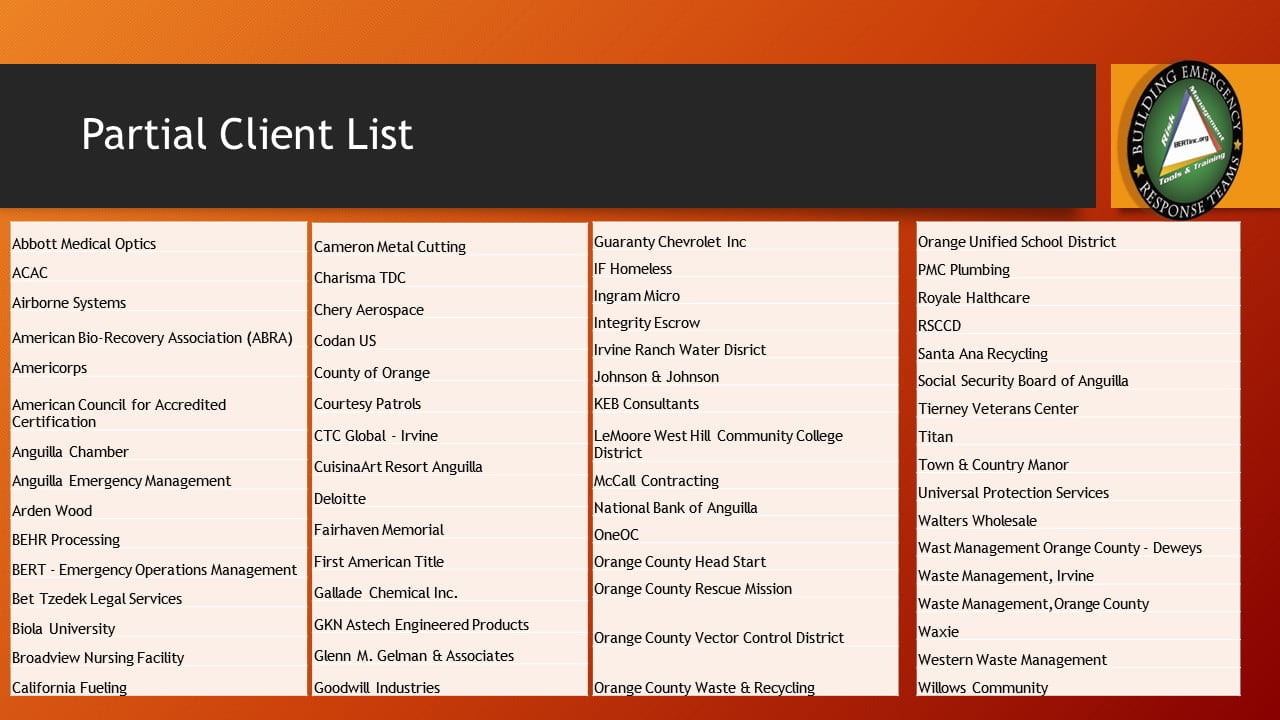Select Orange County Vector Control District
The width and height of the screenshot is (1280, 720).
[x=719, y=638]
